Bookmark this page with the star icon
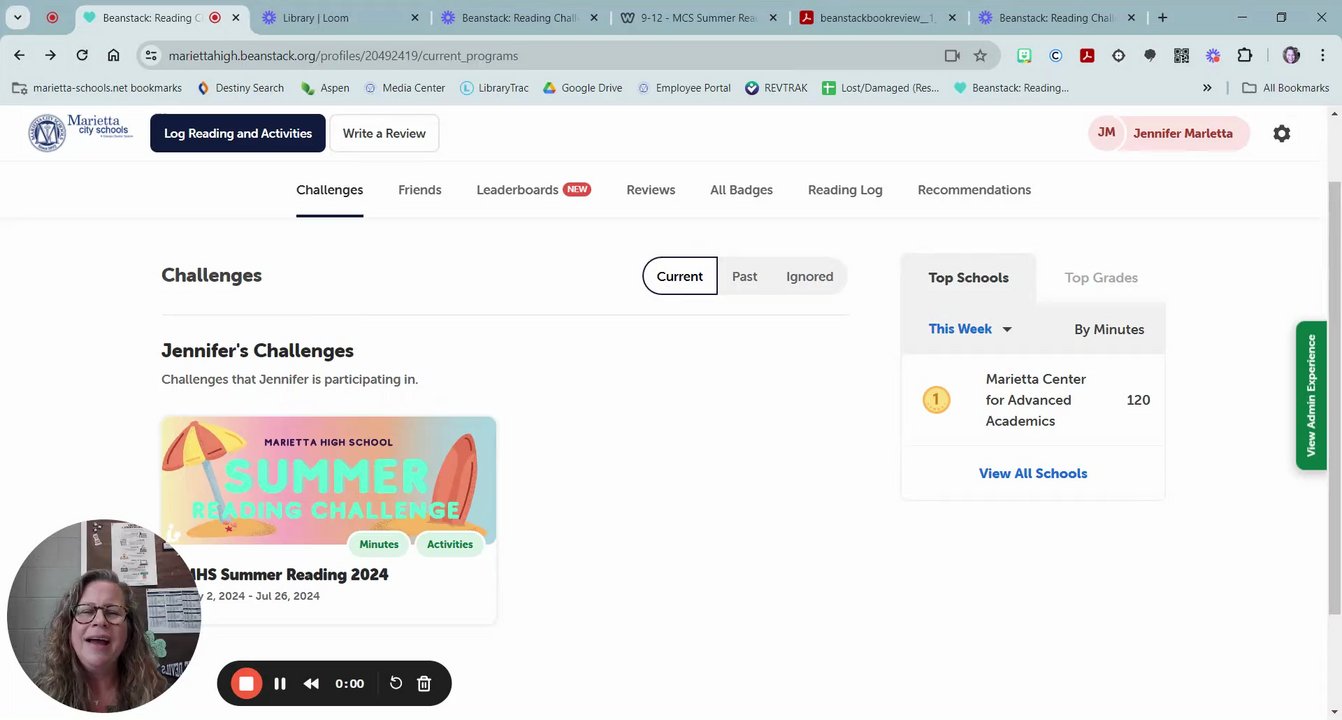Viewport: 1342px width, 720px height. click(x=980, y=56)
